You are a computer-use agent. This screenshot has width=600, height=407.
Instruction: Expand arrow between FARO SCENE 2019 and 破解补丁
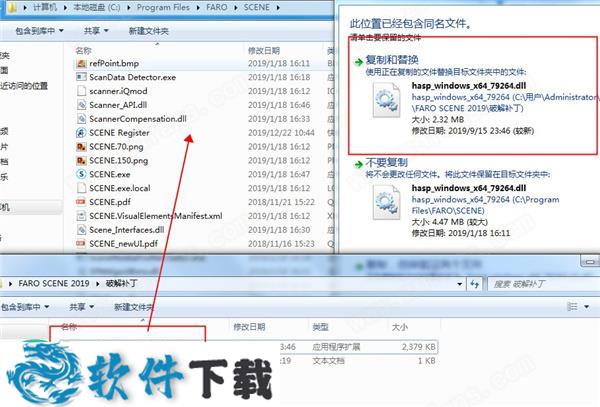click(x=98, y=284)
